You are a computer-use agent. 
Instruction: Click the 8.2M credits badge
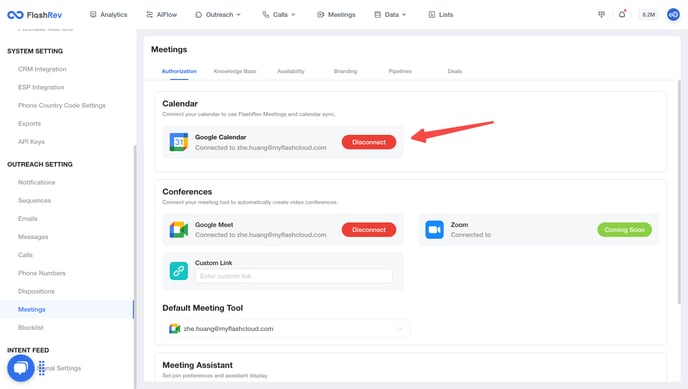[649, 14]
